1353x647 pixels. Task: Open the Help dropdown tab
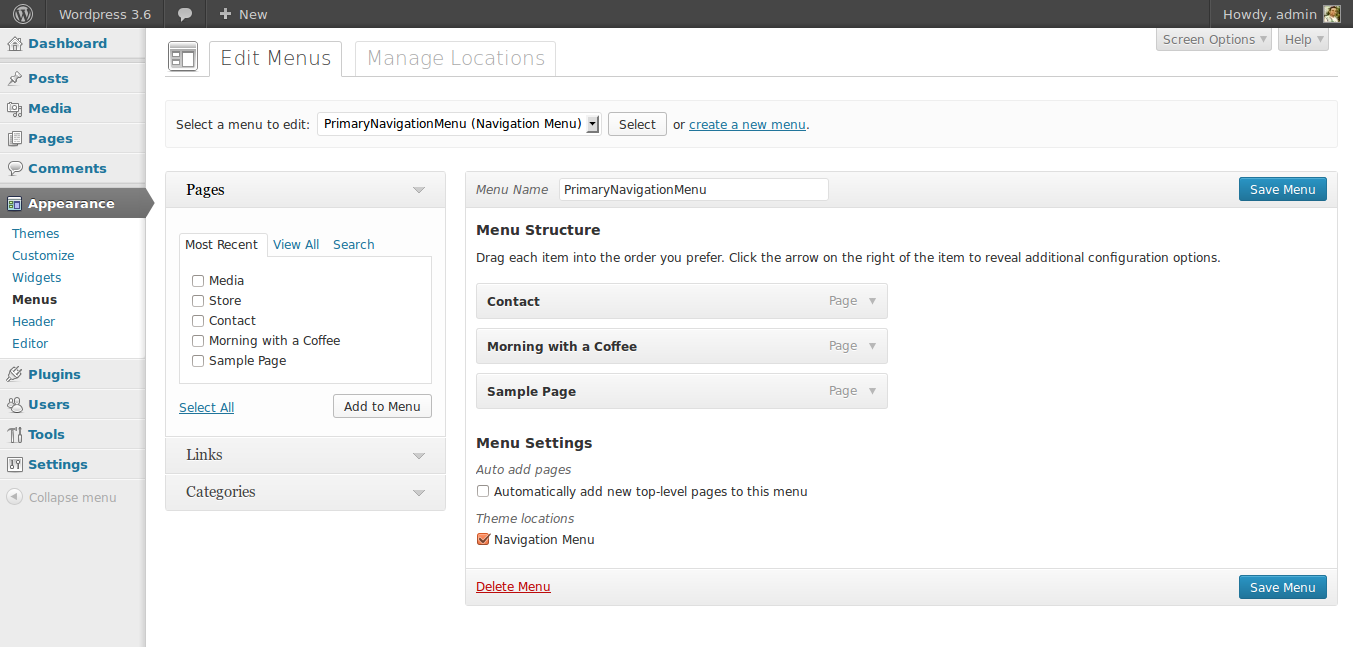pos(1303,39)
